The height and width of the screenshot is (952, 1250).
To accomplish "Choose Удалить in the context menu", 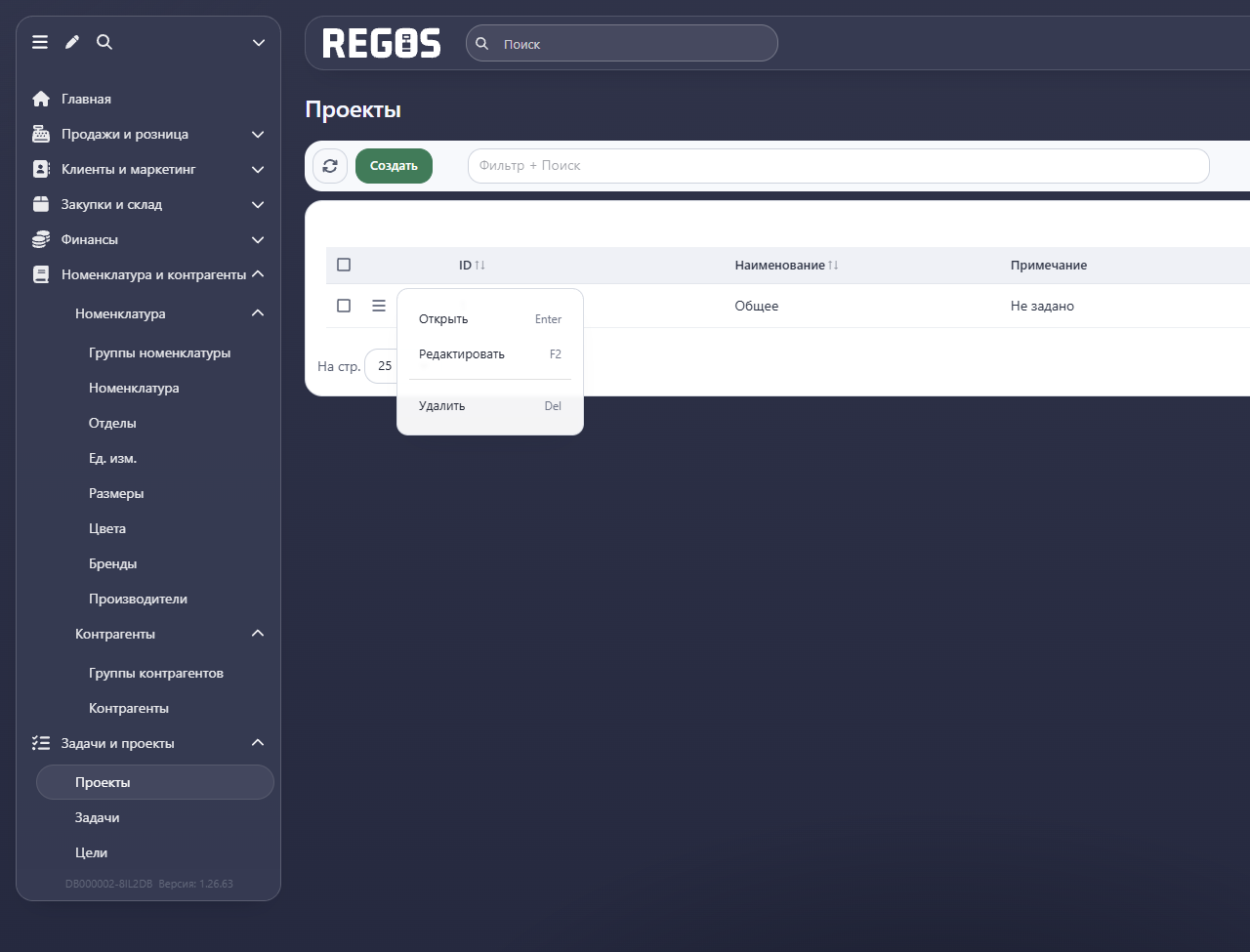I will 490,406.
